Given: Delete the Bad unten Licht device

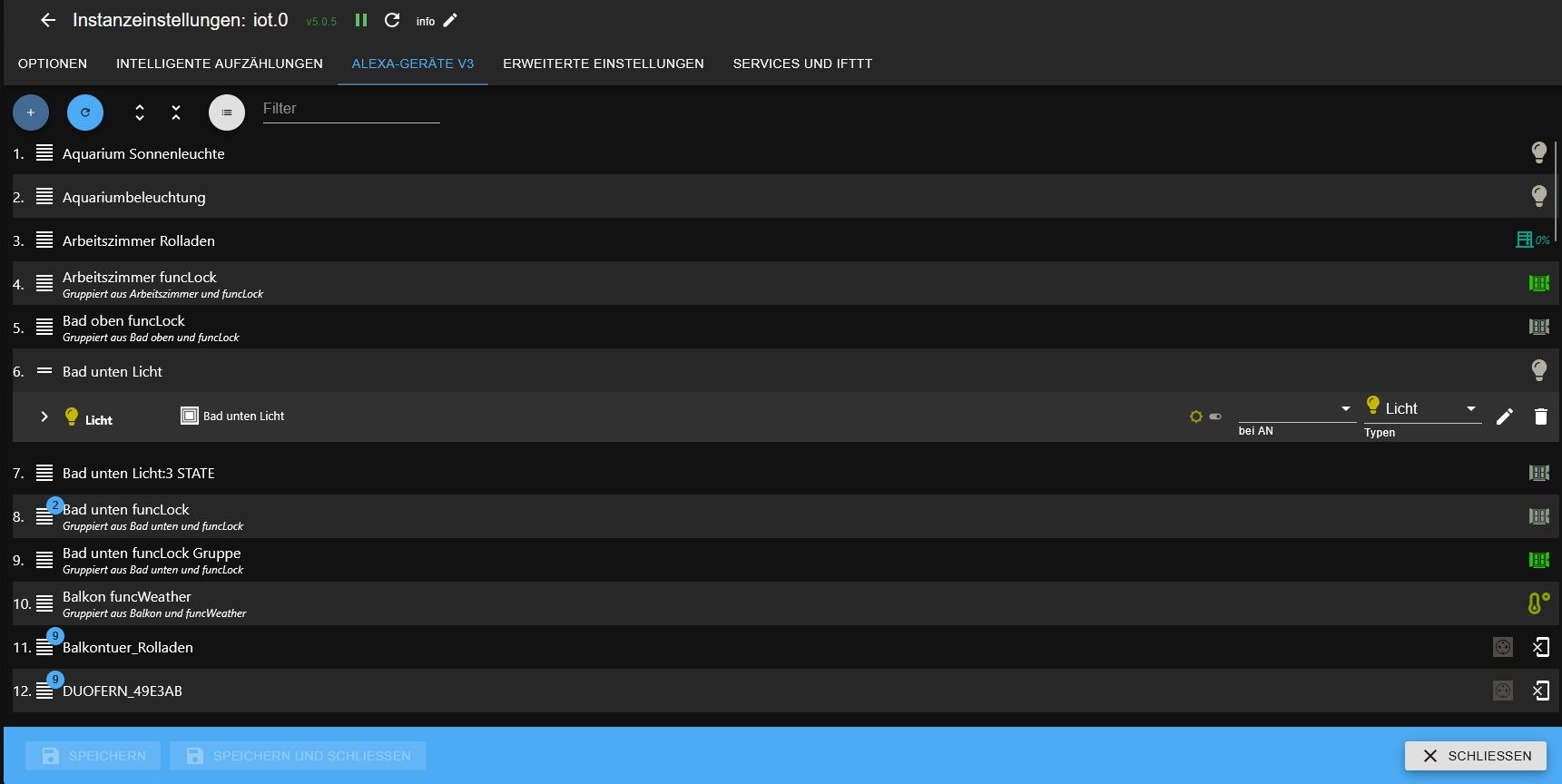Looking at the screenshot, I should (x=1540, y=416).
